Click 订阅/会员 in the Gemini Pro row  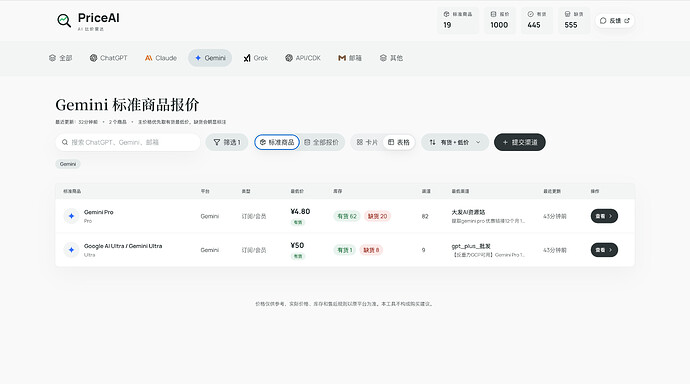click(x=254, y=216)
